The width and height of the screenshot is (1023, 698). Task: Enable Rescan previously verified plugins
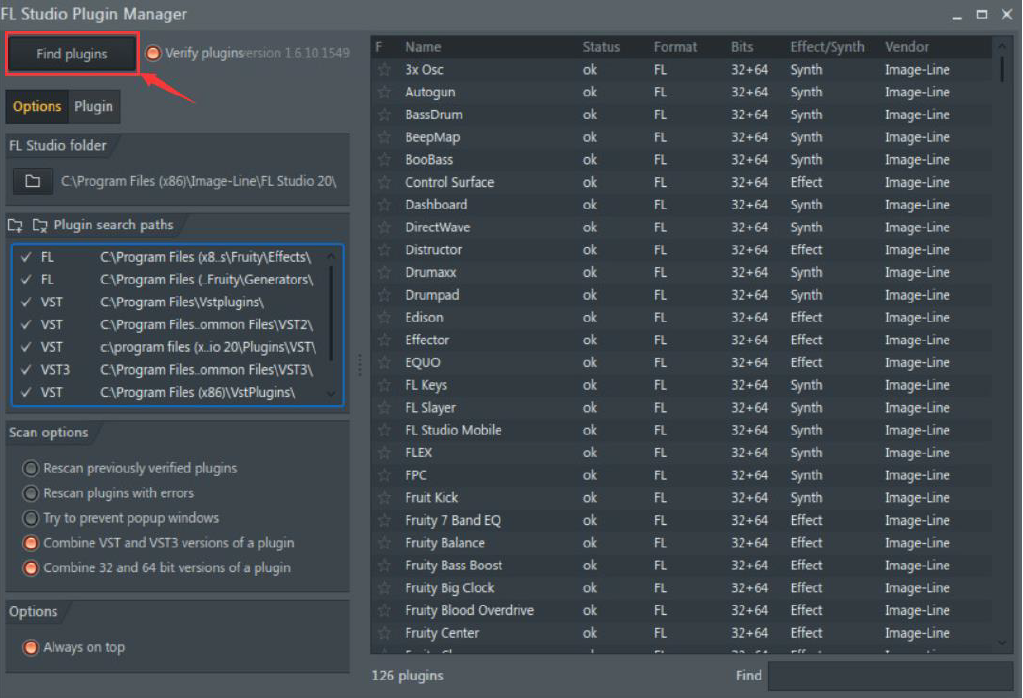31,468
